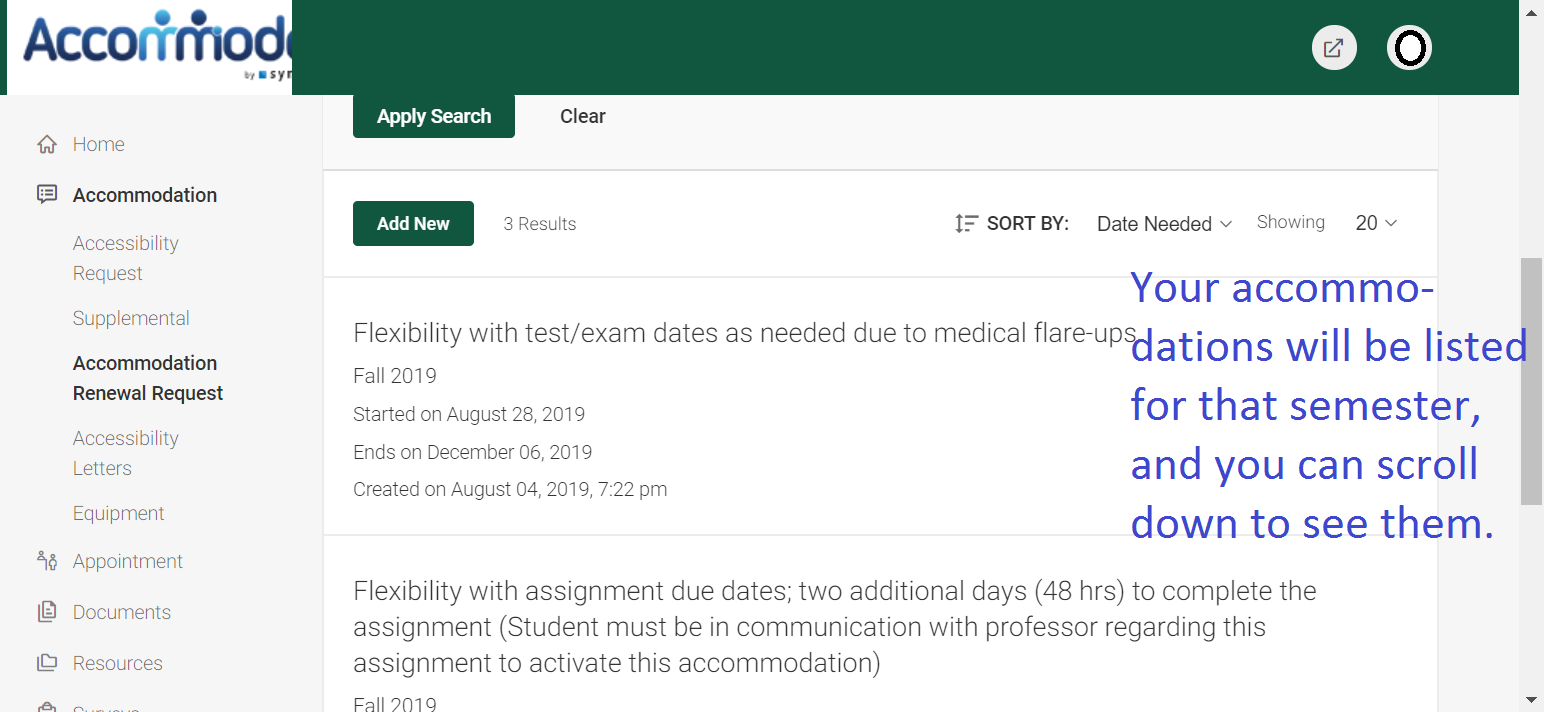The width and height of the screenshot is (1544, 712).
Task: Click the Accommodation sidebar icon
Action: click(x=47, y=195)
